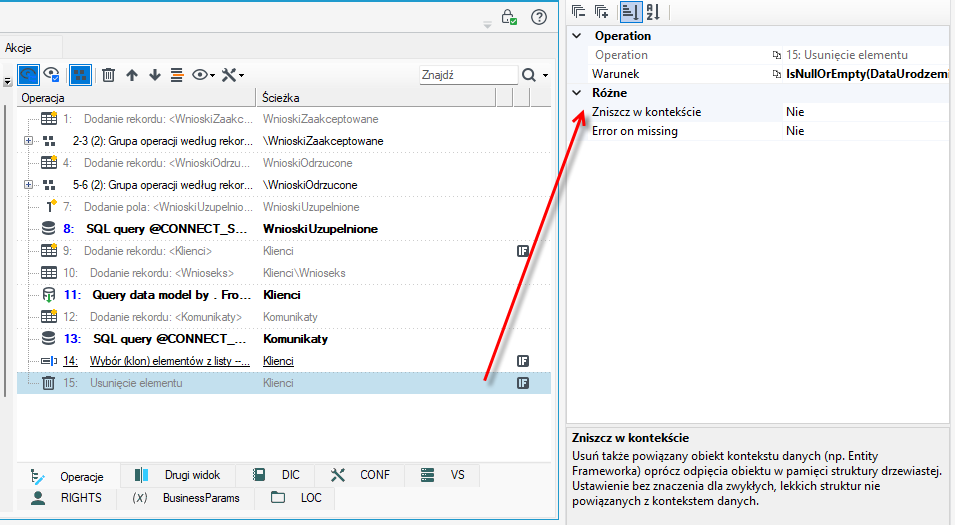The width and height of the screenshot is (955, 525).
Task: Click the group icon of row 2-3 (2)
Action: pyautogui.click(x=49, y=141)
